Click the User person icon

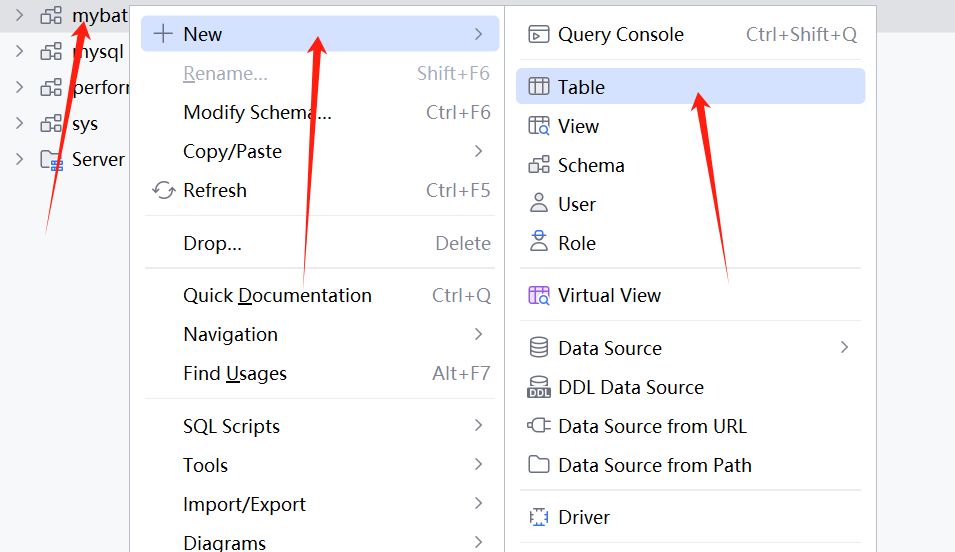click(538, 203)
